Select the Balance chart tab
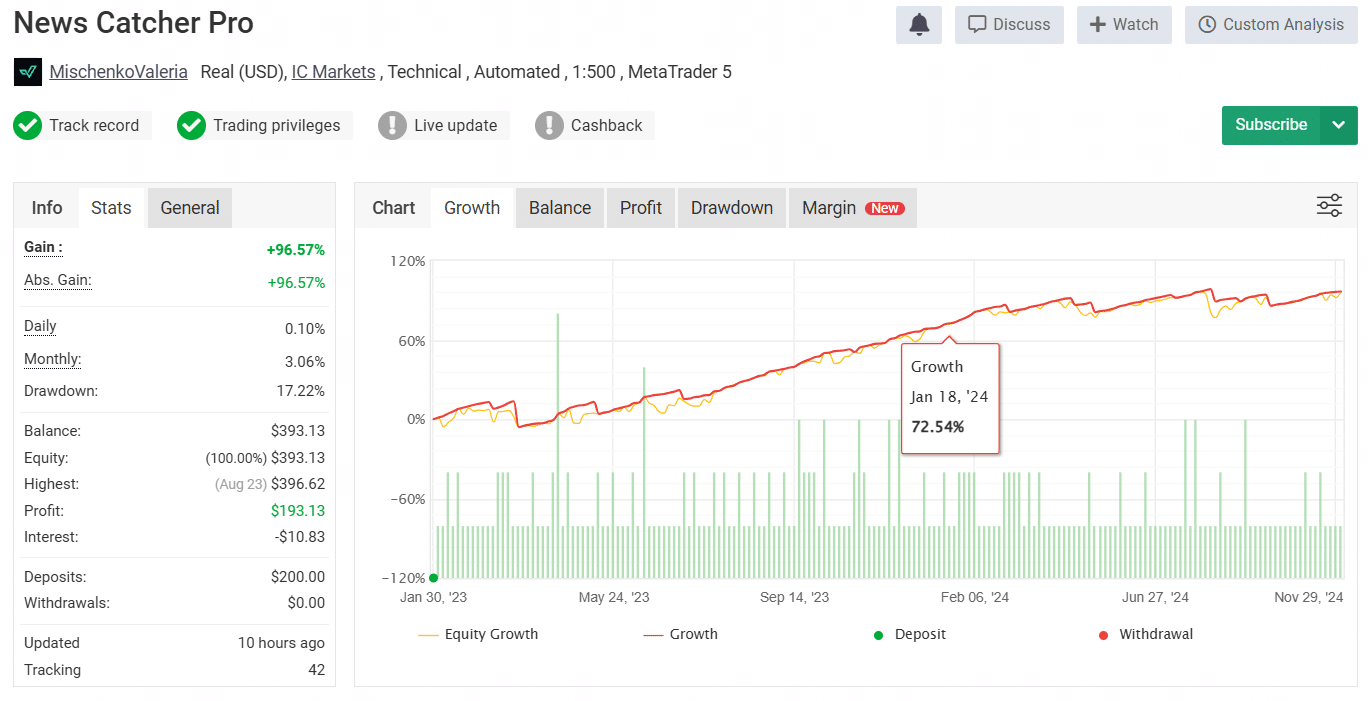 coord(560,208)
